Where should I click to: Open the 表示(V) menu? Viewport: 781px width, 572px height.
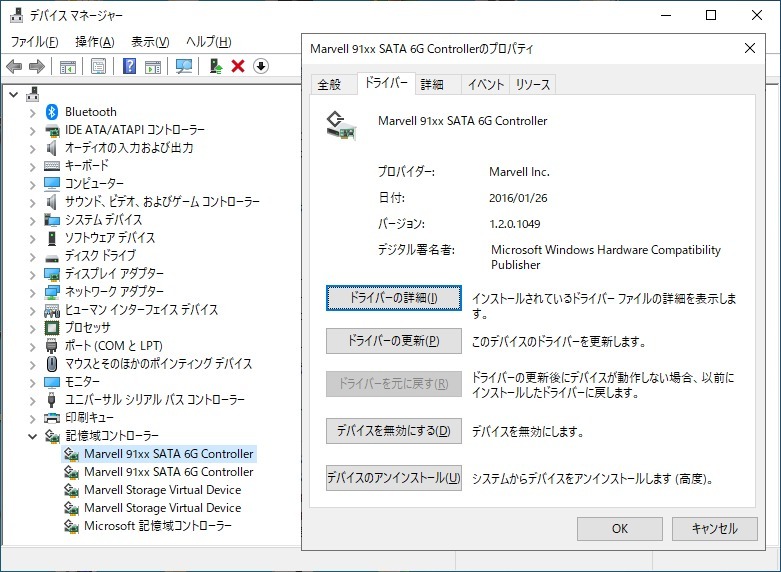coord(150,42)
